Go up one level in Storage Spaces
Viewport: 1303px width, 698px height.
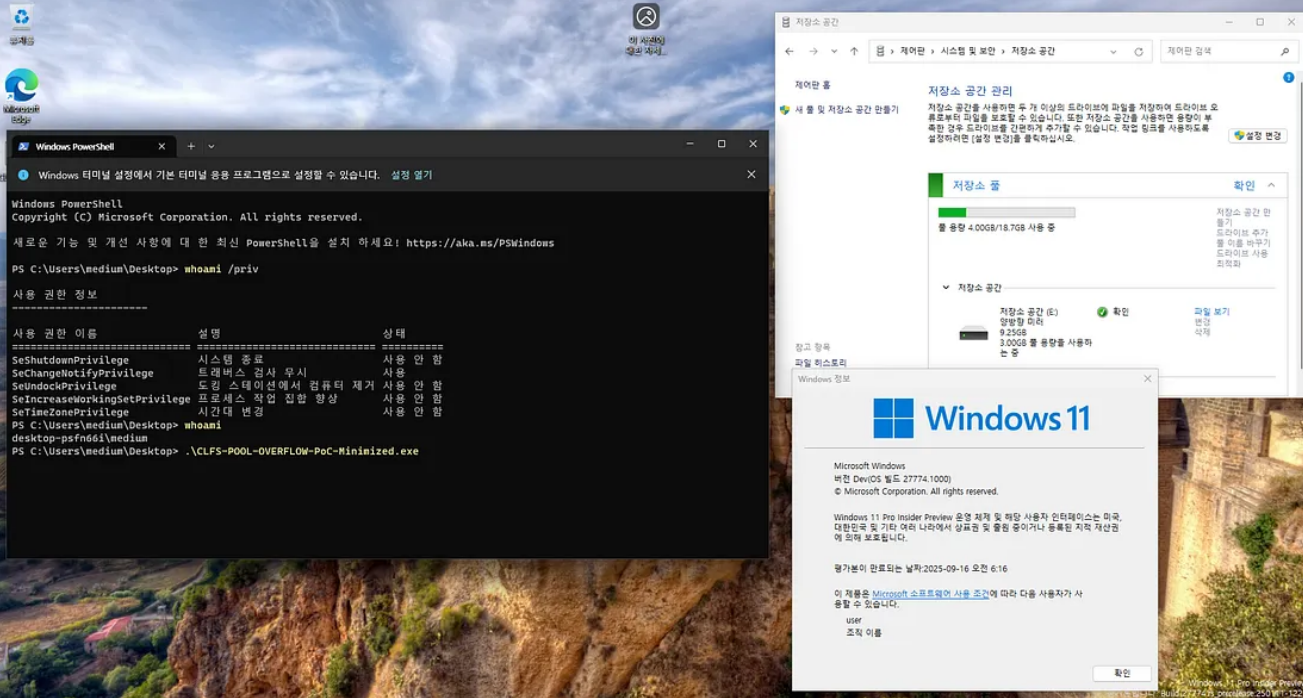coord(854,51)
